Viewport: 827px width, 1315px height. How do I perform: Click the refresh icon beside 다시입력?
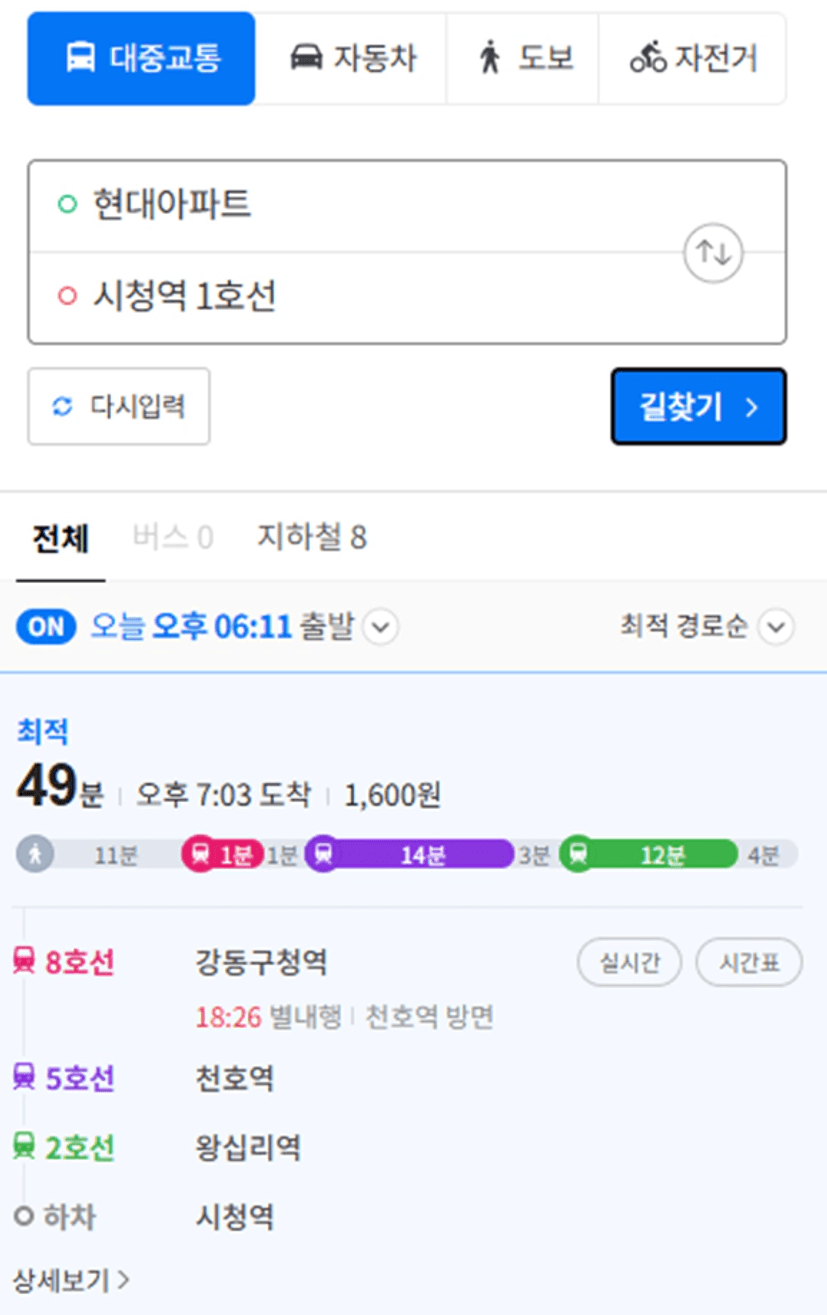pyautogui.click(x=63, y=407)
